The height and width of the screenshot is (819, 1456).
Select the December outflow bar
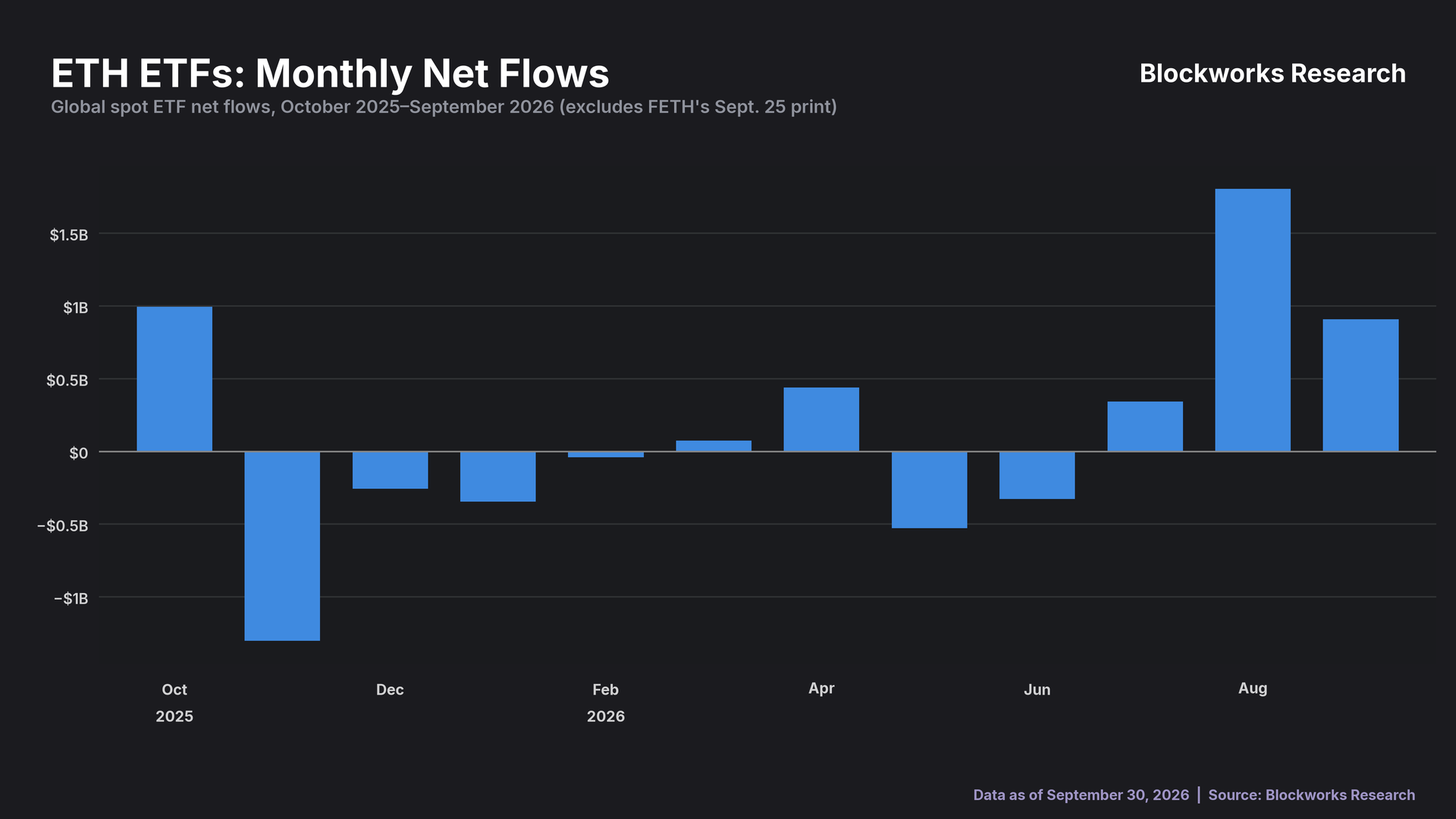click(x=390, y=470)
